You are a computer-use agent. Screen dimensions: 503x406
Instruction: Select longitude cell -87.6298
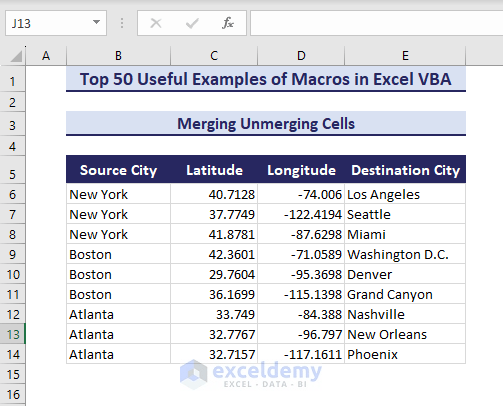click(x=301, y=234)
